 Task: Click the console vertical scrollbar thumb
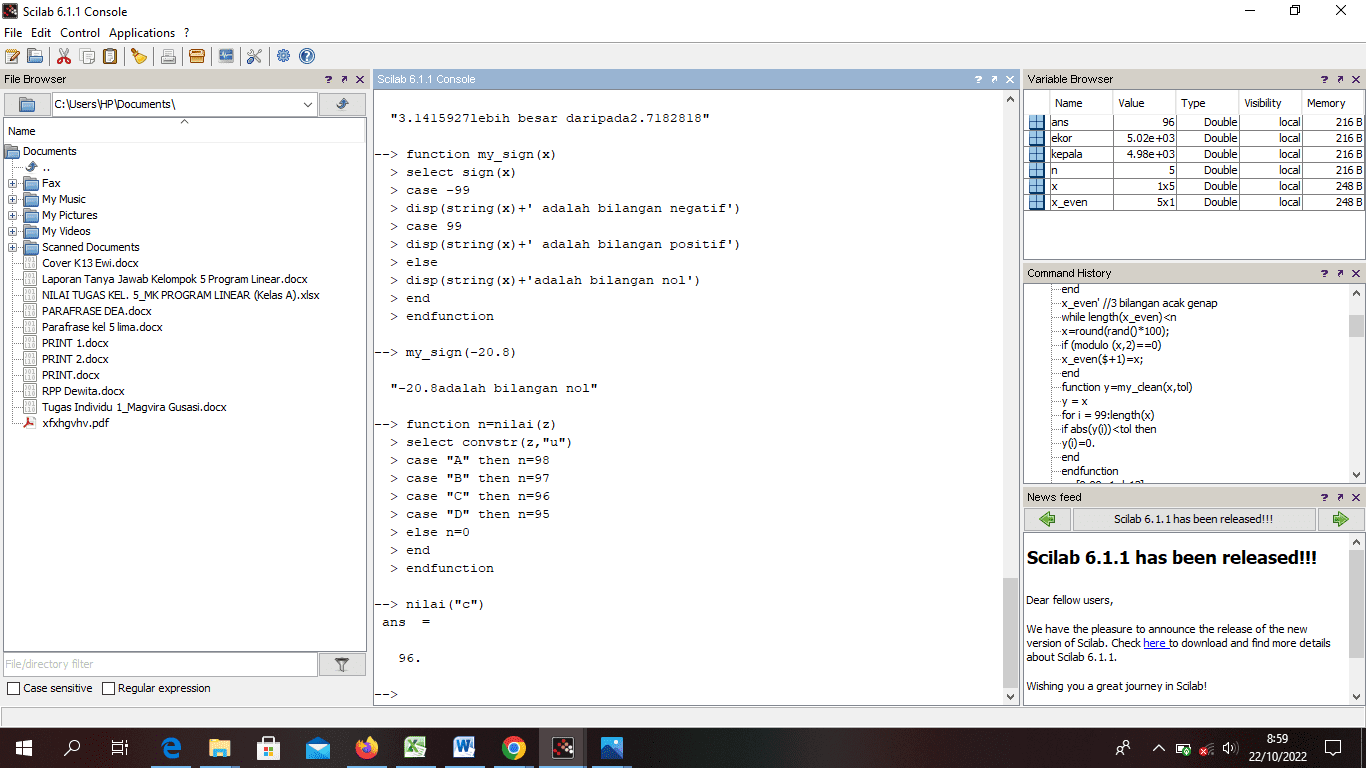point(1011,631)
